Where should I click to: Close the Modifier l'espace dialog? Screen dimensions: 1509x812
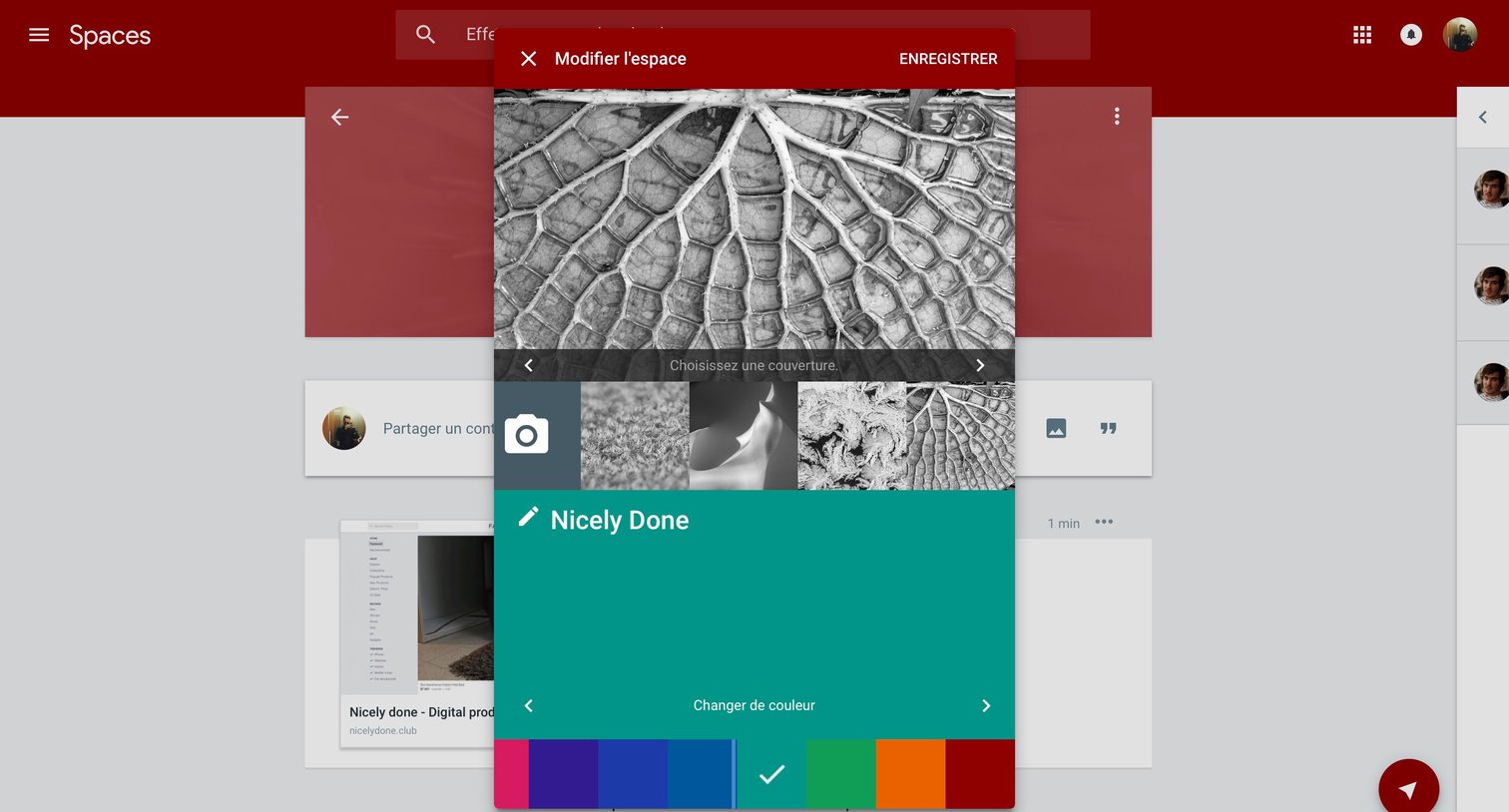tap(529, 59)
